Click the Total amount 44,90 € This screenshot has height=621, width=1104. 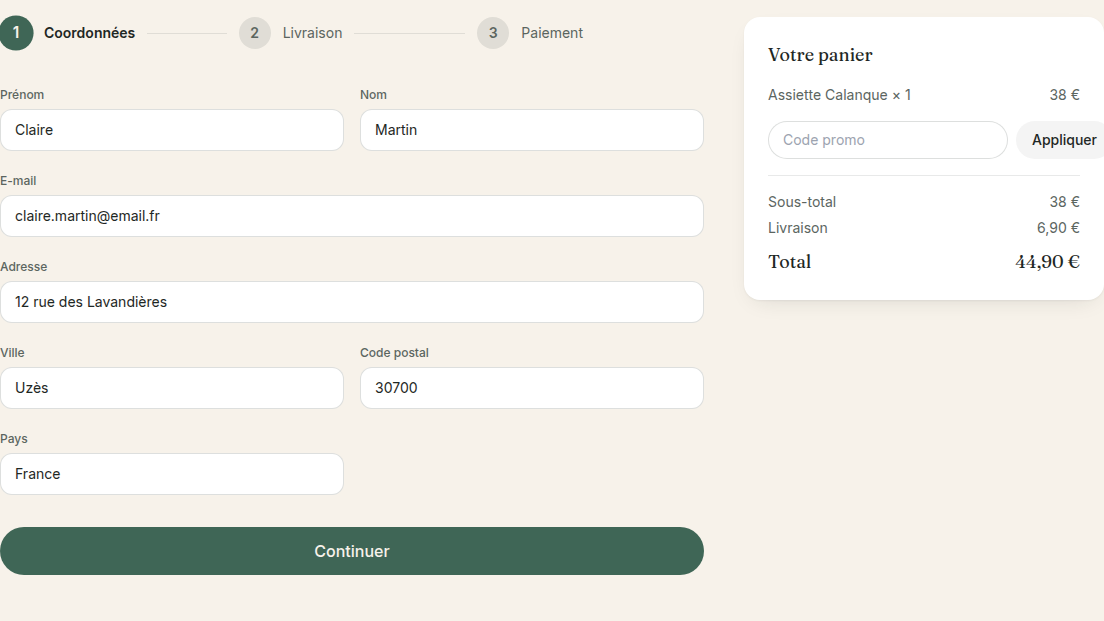[x=1047, y=262]
